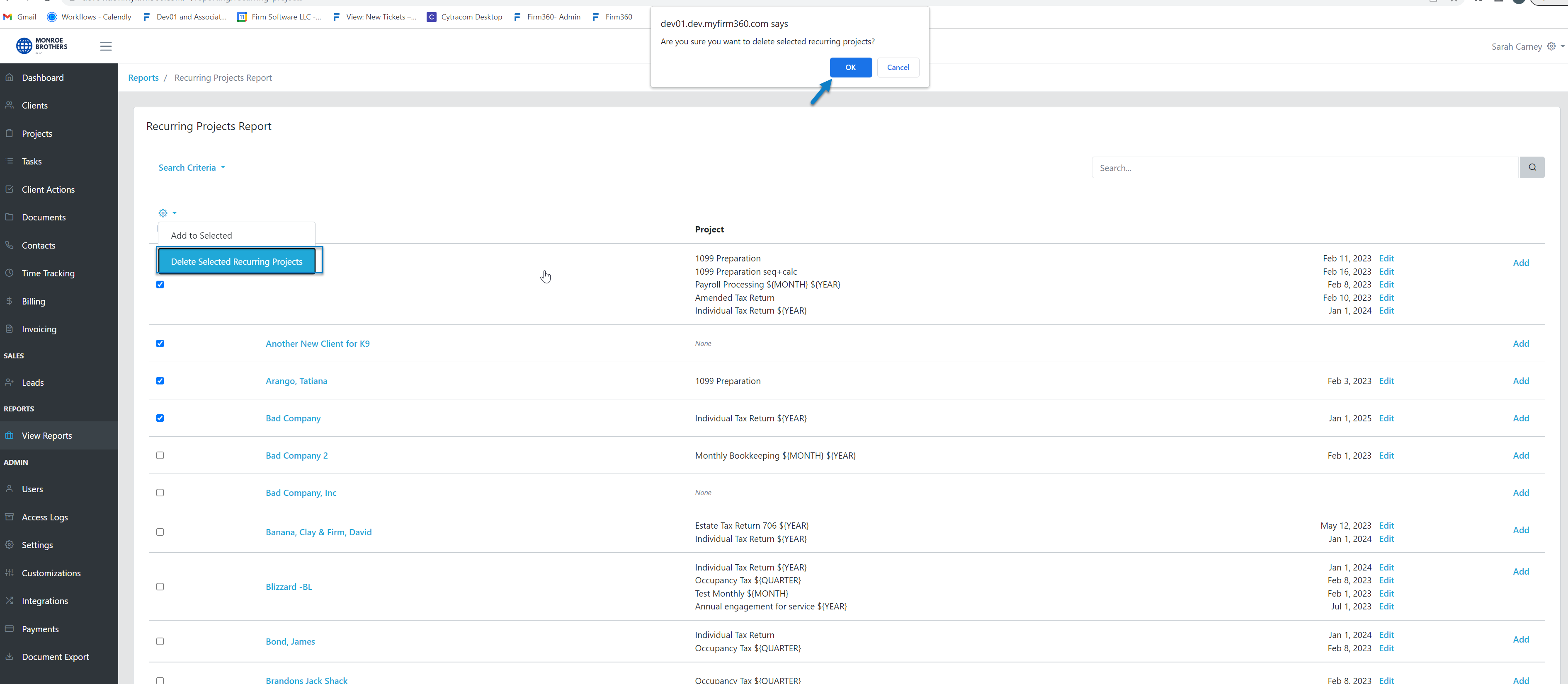Select the Document Export icon

point(10,657)
